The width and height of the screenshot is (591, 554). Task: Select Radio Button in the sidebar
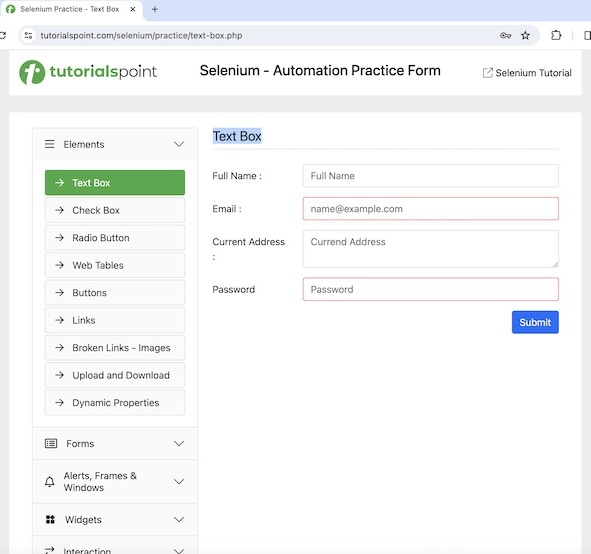[x=115, y=238]
